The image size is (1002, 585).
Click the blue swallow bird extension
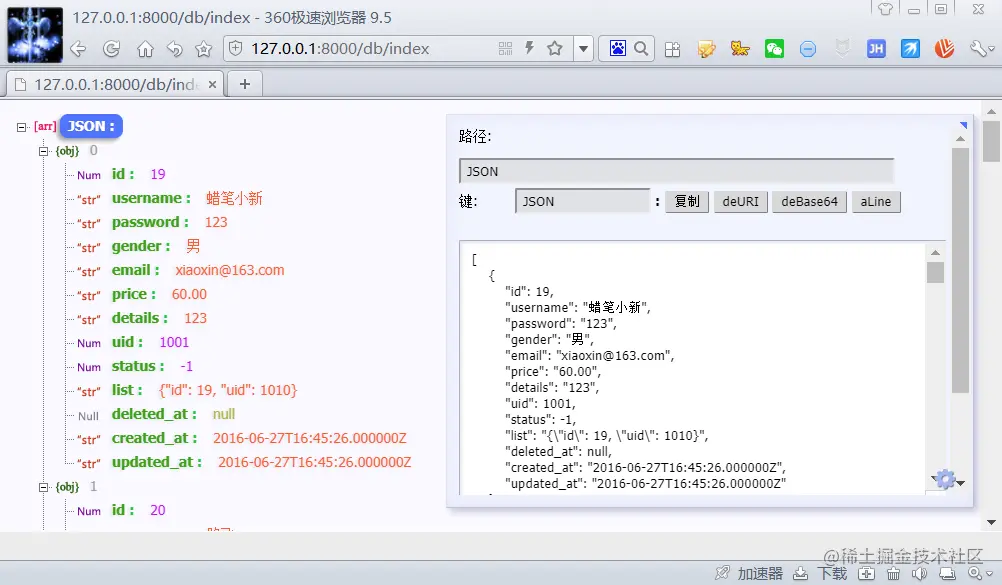coord(910,49)
